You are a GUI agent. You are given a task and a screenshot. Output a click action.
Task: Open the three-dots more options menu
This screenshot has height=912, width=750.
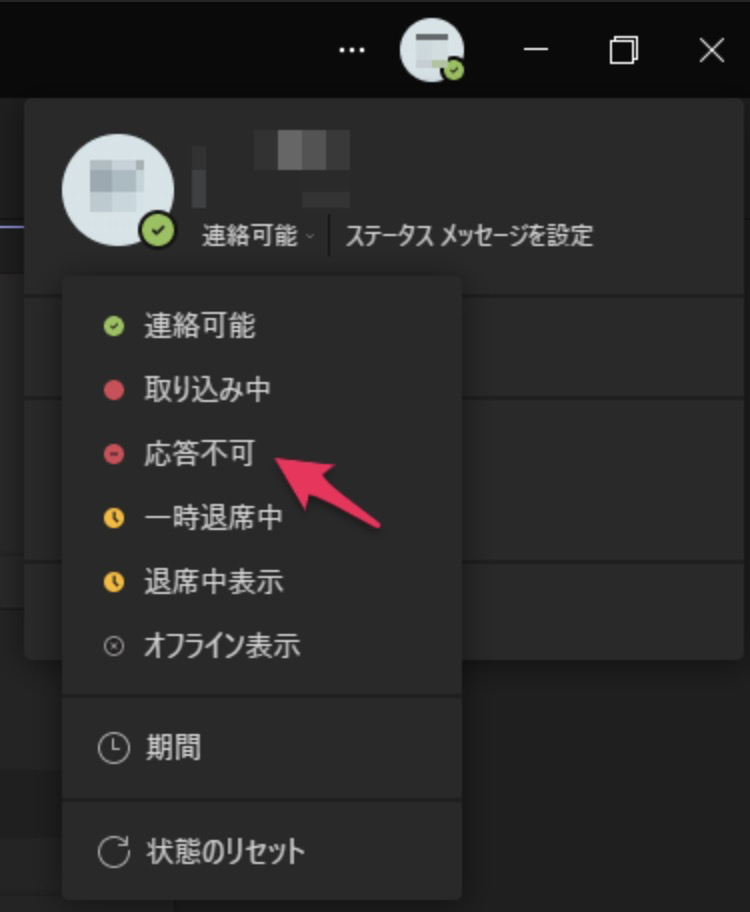point(352,51)
